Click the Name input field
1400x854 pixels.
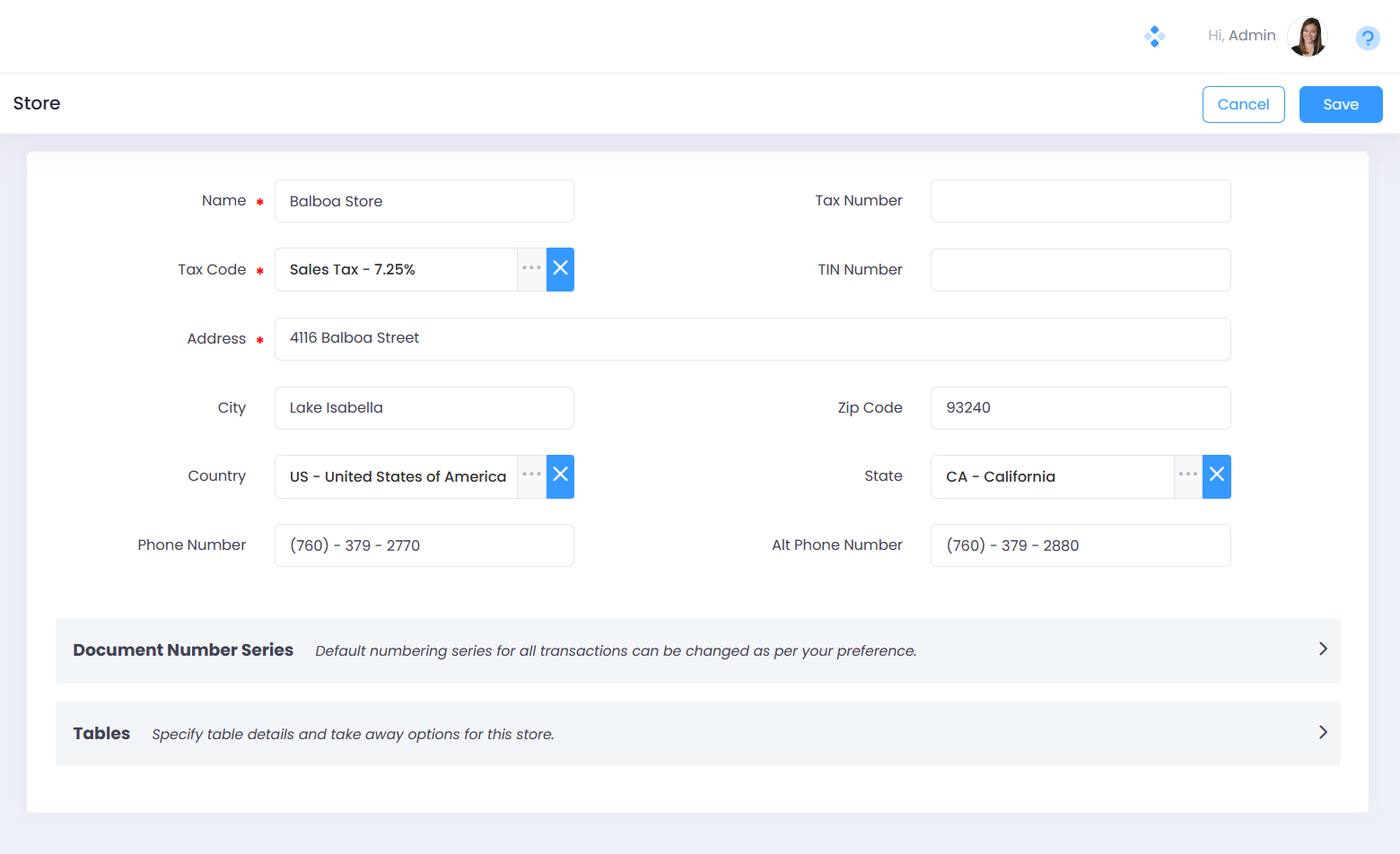coord(424,201)
